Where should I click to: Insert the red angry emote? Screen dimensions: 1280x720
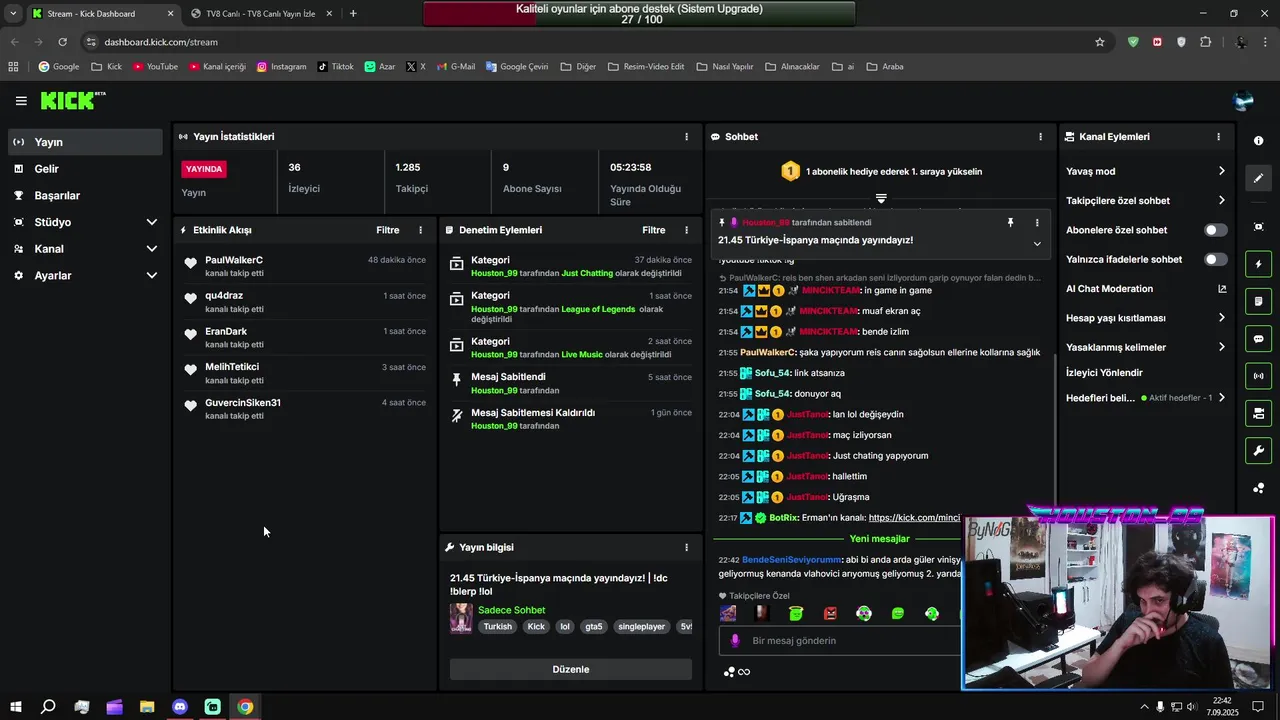tap(830, 613)
